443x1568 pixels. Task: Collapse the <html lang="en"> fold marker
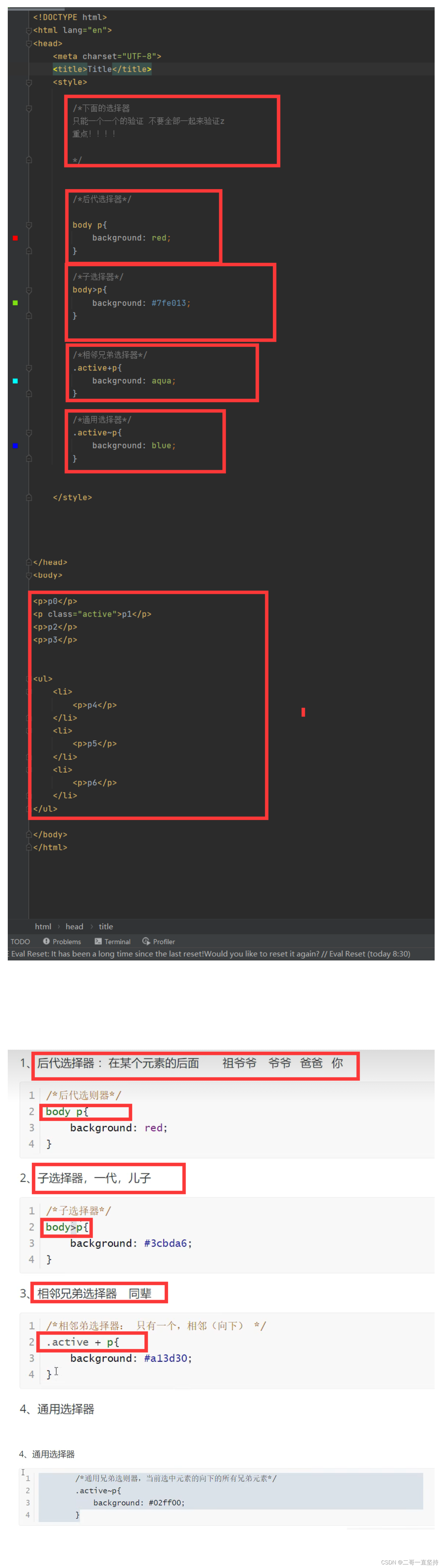coord(29,30)
